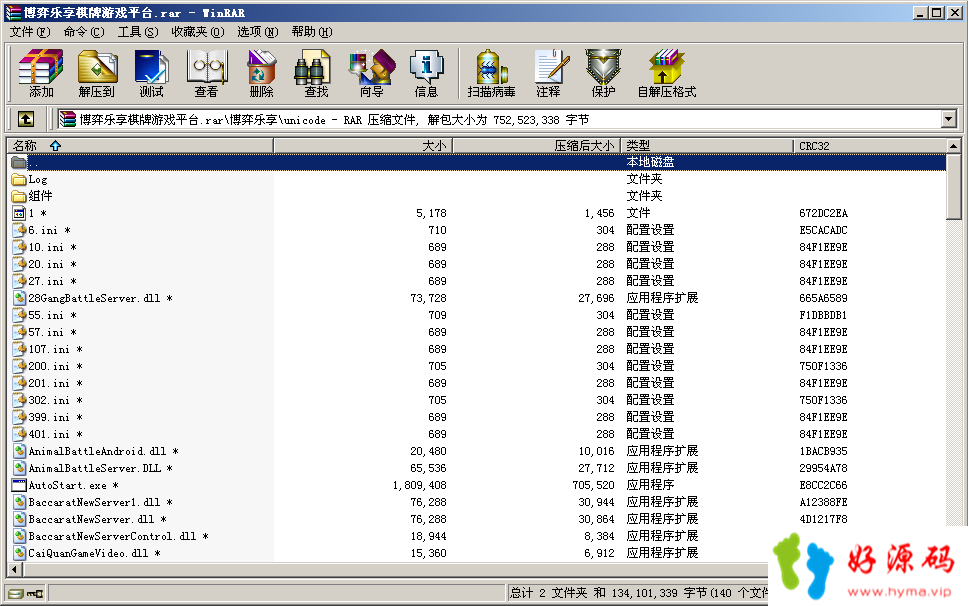Image resolution: width=968 pixels, height=606 pixels.
Task: Click the key password icon in status bar
Action: click(35, 594)
